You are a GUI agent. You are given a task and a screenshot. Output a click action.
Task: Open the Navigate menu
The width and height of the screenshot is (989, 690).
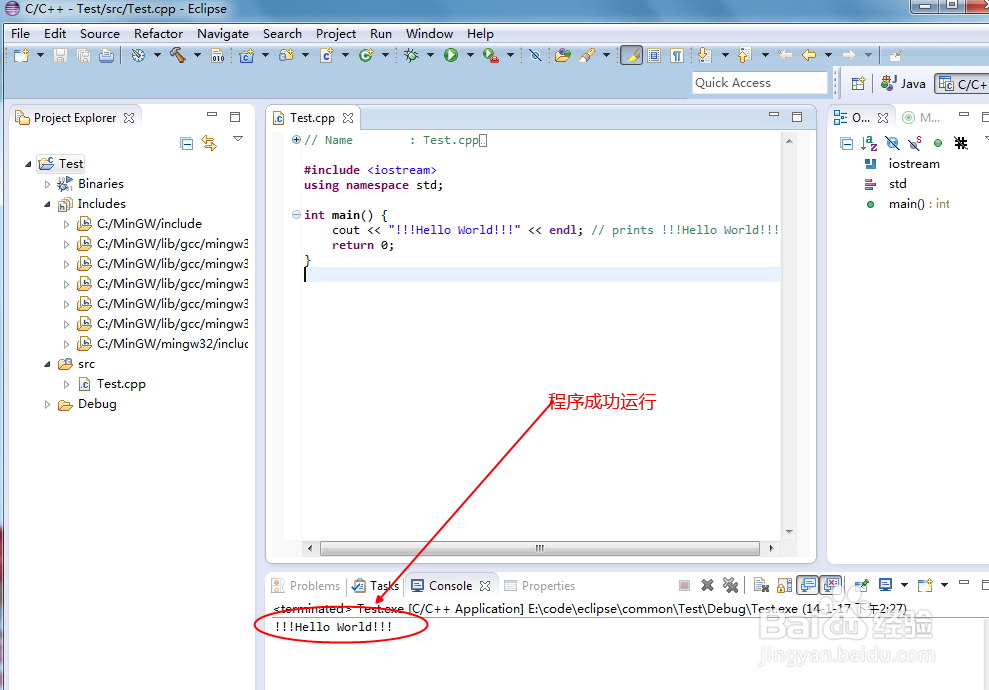click(223, 33)
